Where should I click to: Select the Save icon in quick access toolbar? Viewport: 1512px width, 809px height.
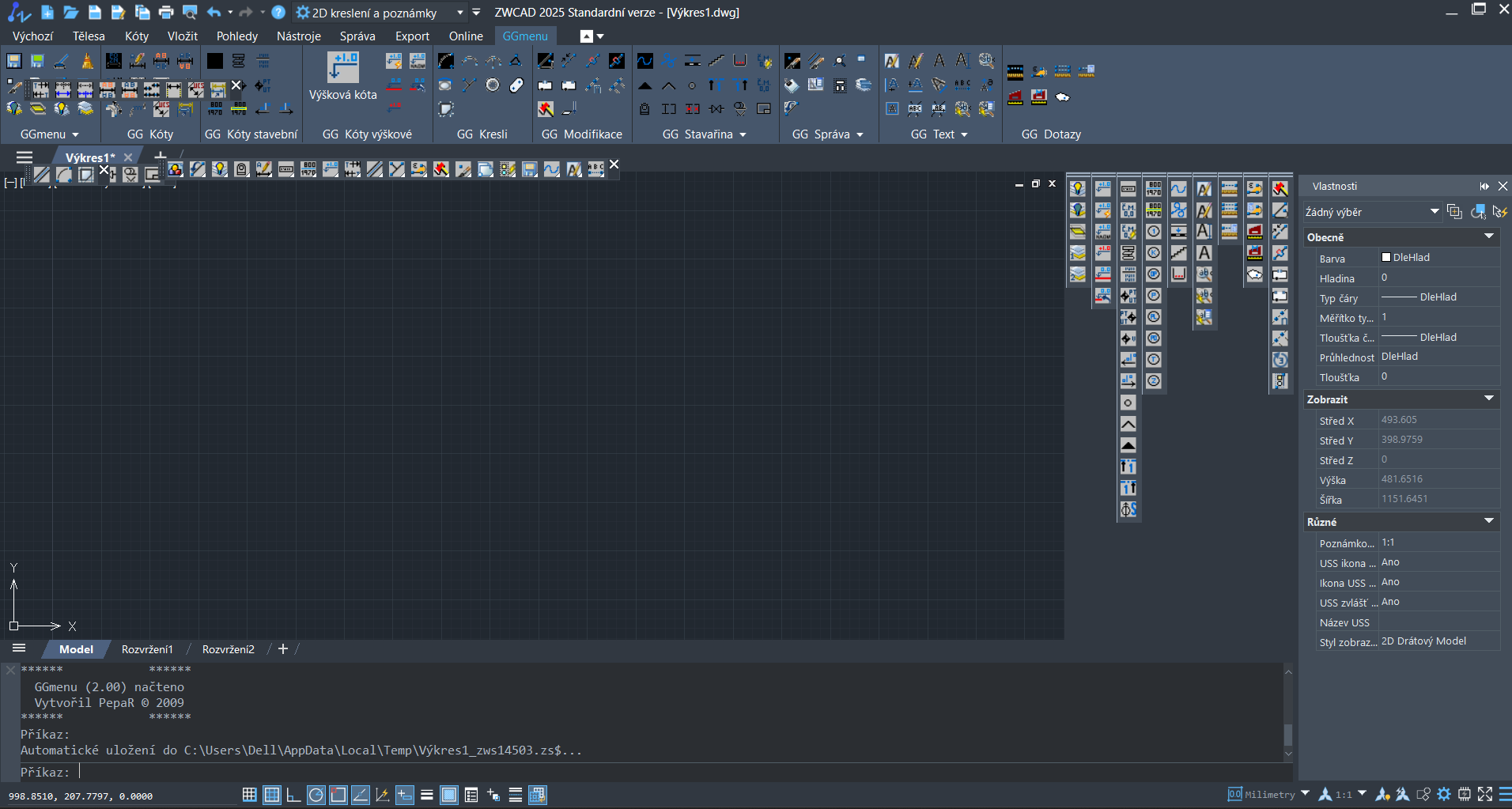click(95, 12)
